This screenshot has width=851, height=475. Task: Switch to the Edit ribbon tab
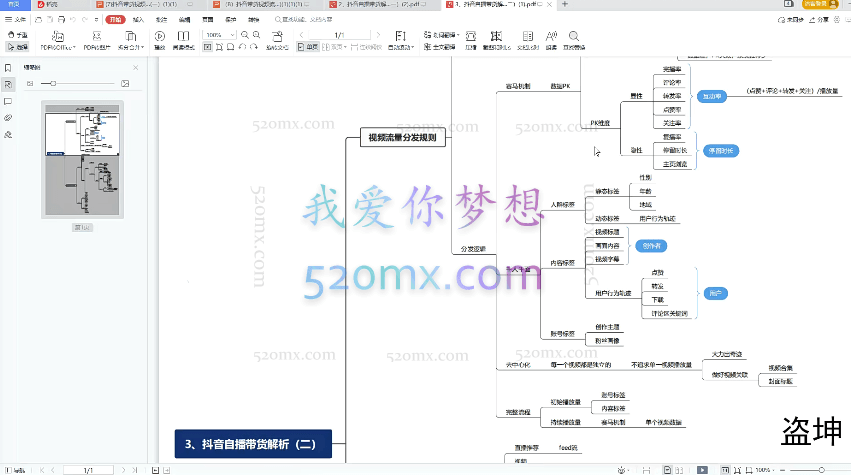185,20
